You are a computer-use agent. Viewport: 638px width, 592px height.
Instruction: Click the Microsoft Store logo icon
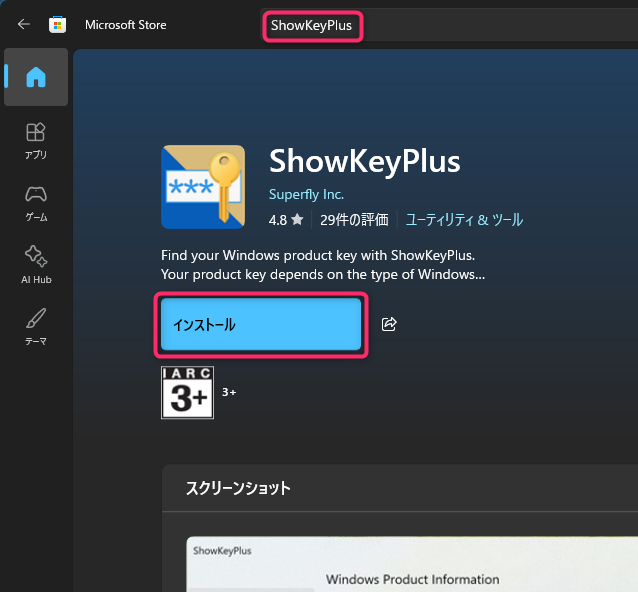click(58, 25)
